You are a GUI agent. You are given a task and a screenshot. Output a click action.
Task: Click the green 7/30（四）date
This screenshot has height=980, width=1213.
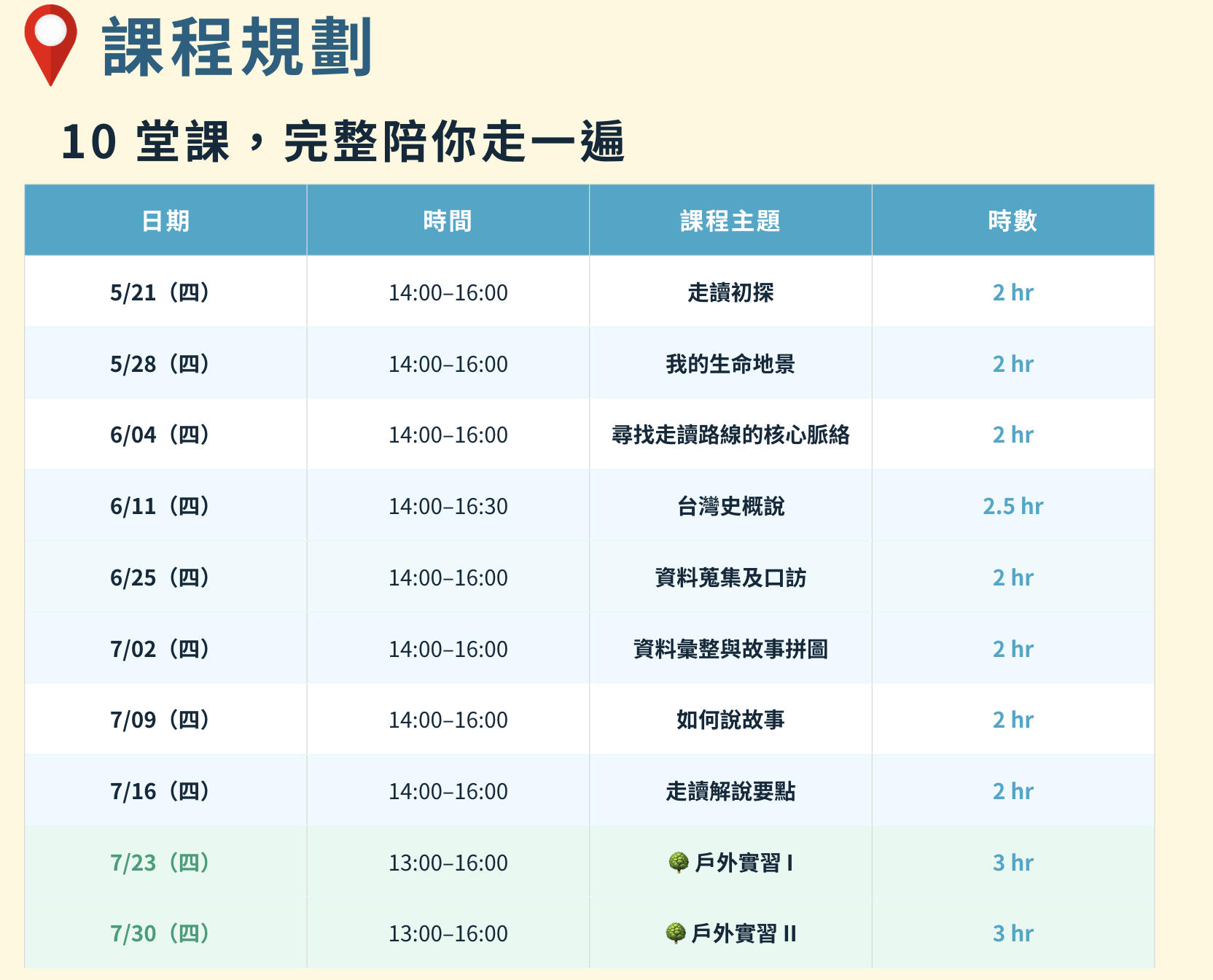[x=160, y=933]
